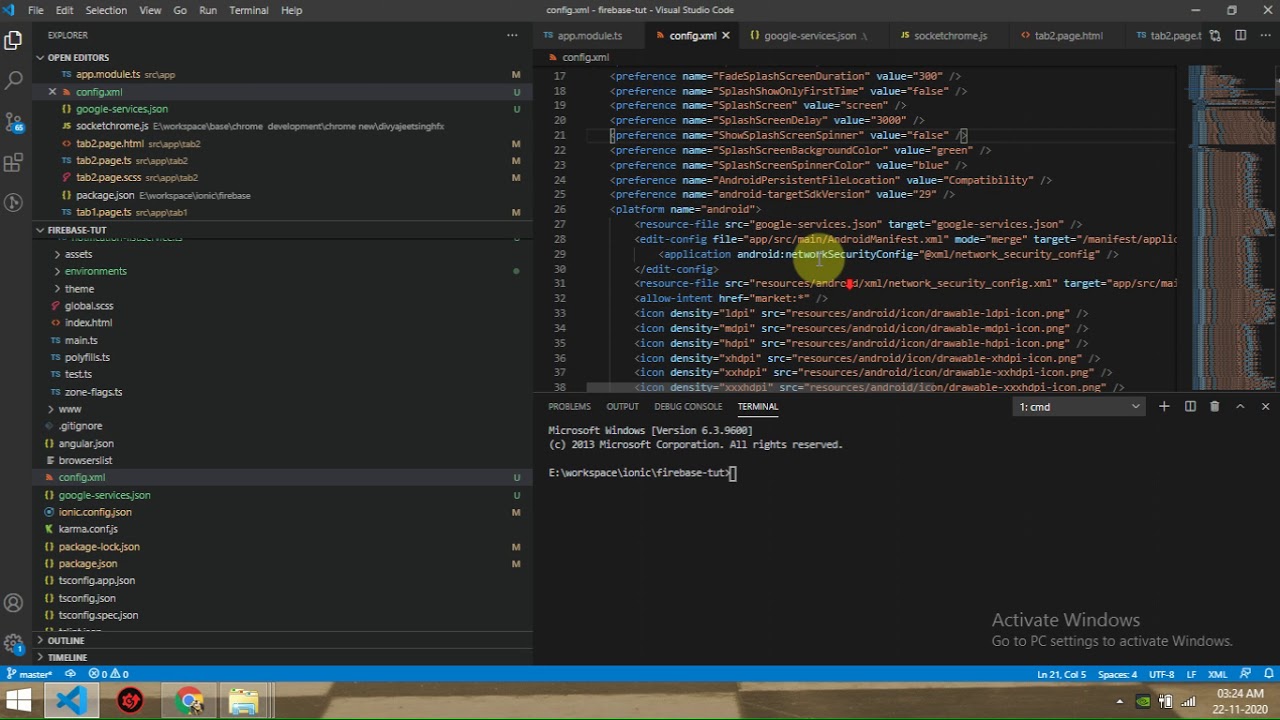This screenshot has height=720, width=1280.
Task: Expand the theme folder
Action: 79,289
